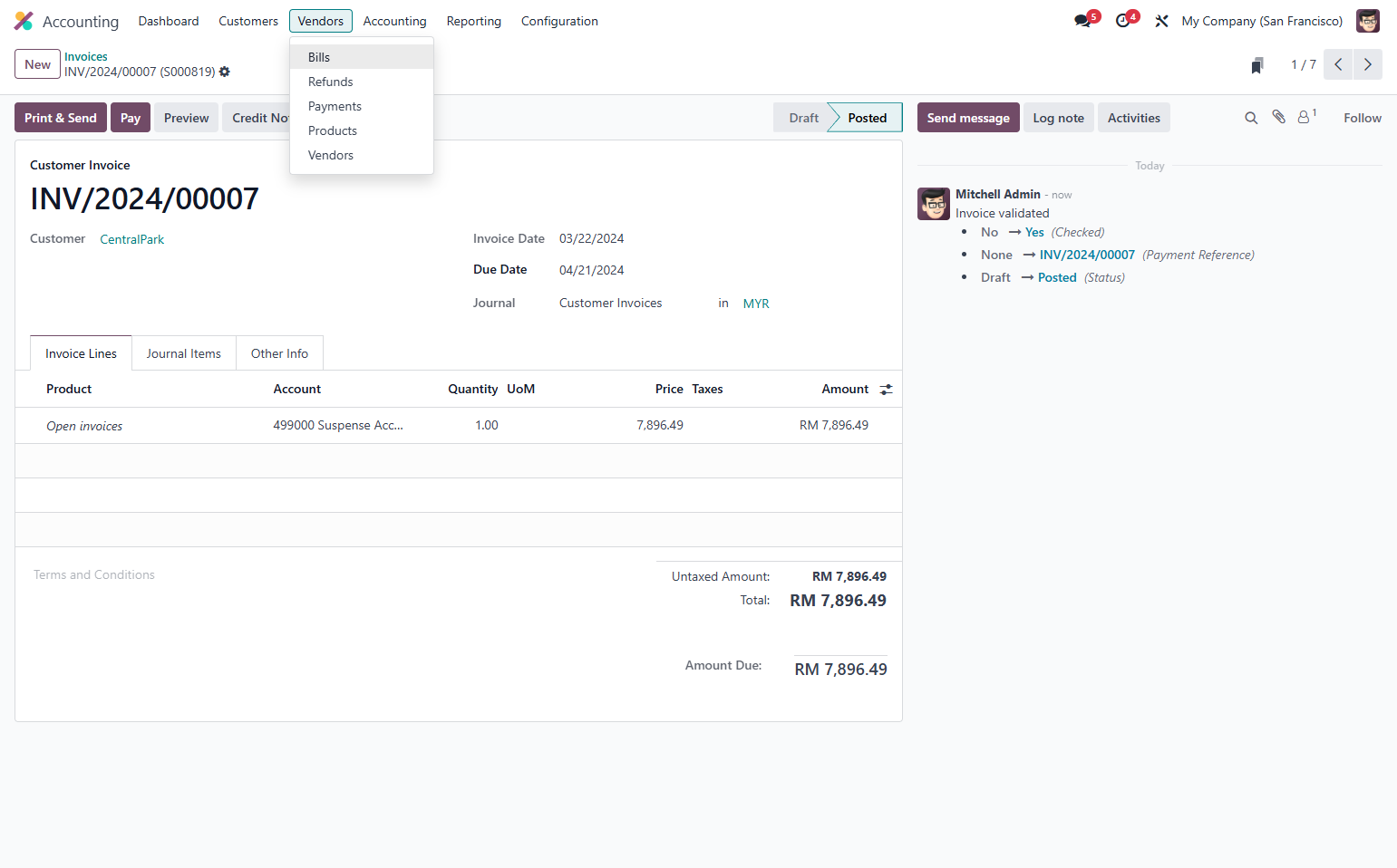
Task: Click Amount Due RM 7,896.49 value
Action: [840, 670]
